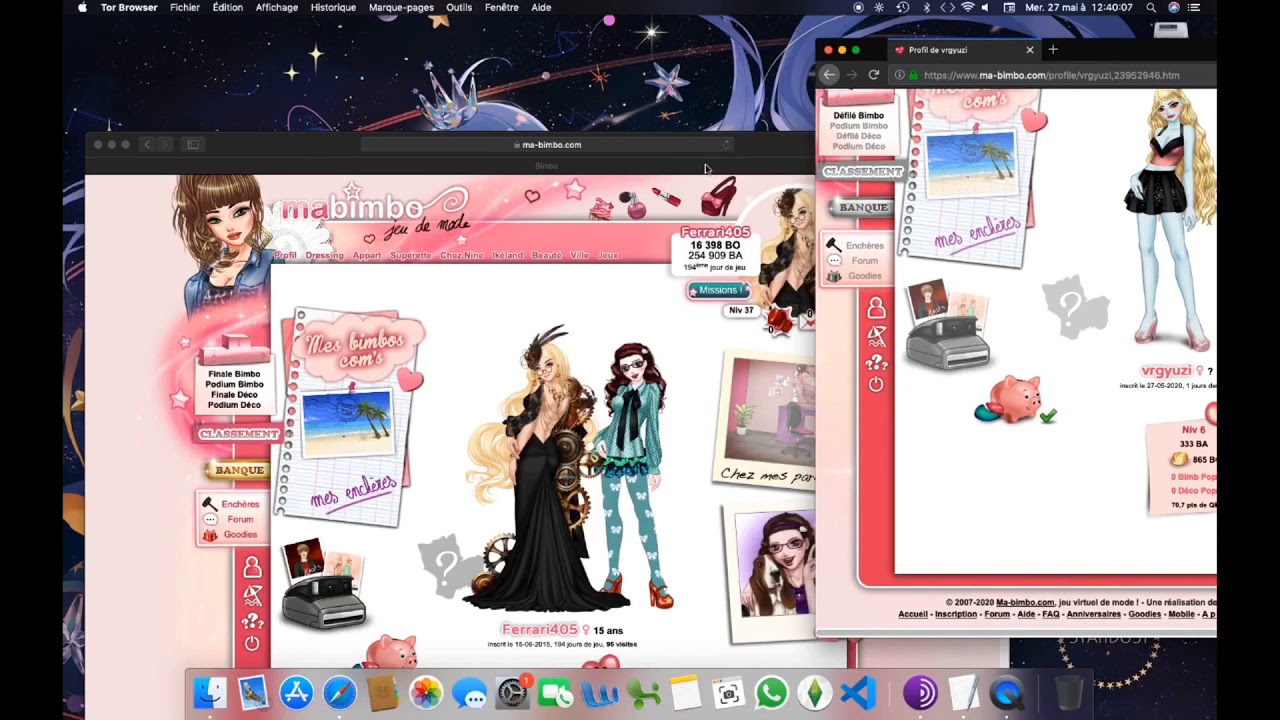Click the CLASSEMENT button in the Tor window
This screenshot has height=720, width=1280.
(x=862, y=171)
